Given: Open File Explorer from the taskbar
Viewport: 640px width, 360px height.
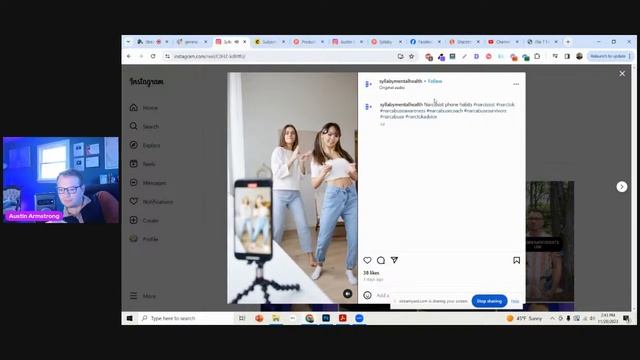Looking at the screenshot, I should 276,318.
